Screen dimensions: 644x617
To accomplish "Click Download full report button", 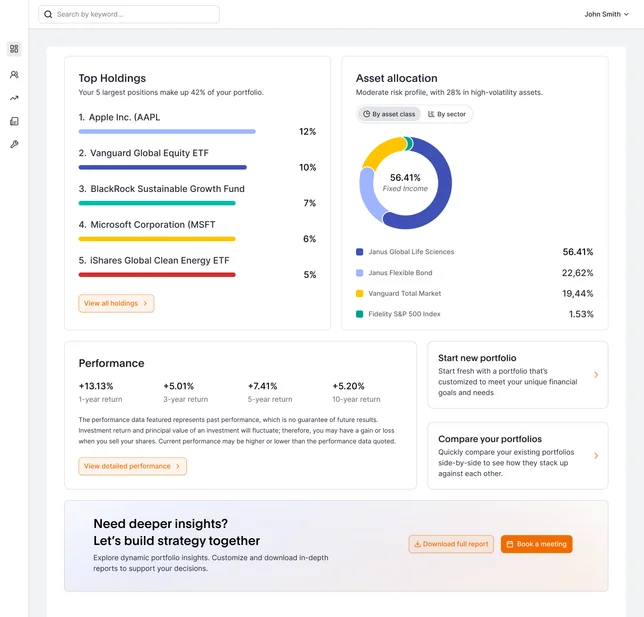I will point(451,544).
